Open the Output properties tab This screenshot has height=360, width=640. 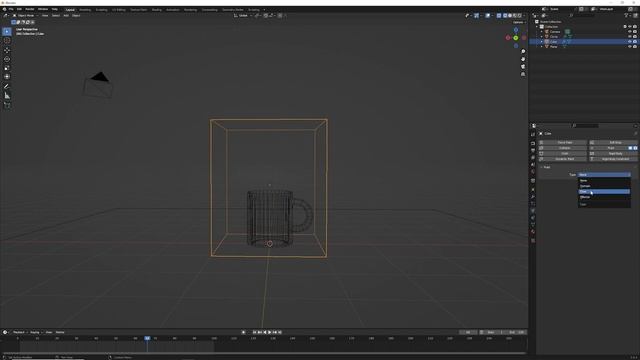pyautogui.click(x=533, y=151)
